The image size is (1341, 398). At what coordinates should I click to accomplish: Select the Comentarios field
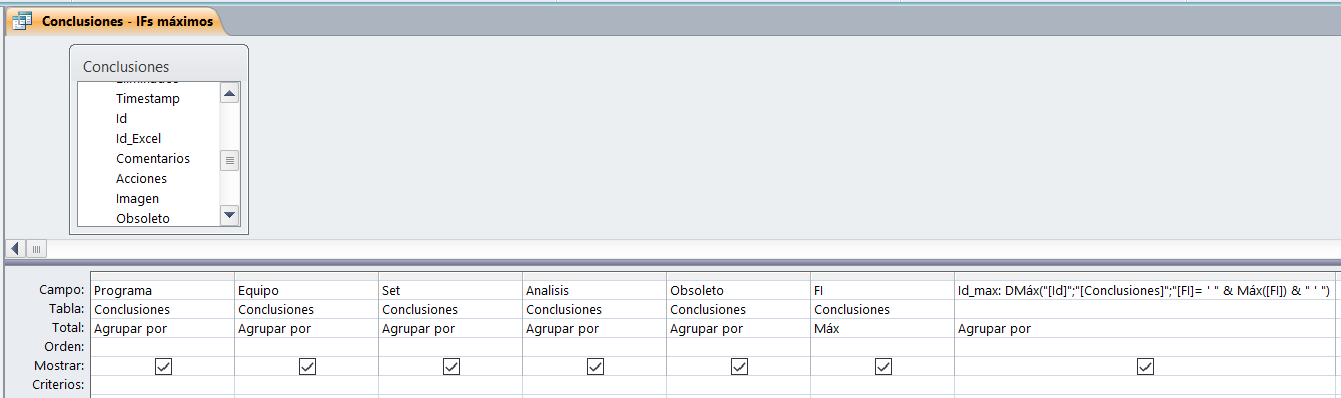click(152, 158)
